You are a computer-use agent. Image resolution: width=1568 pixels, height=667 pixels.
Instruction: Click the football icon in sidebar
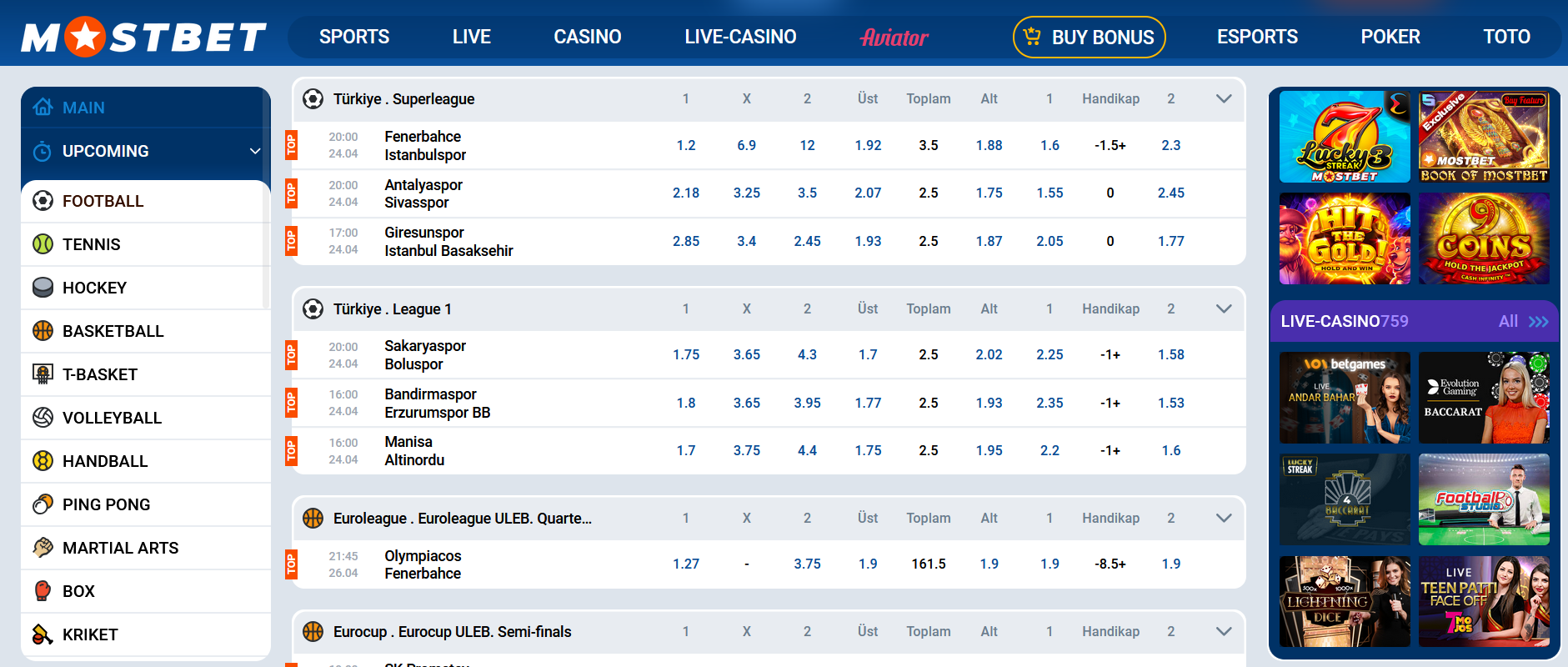[43, 201]
